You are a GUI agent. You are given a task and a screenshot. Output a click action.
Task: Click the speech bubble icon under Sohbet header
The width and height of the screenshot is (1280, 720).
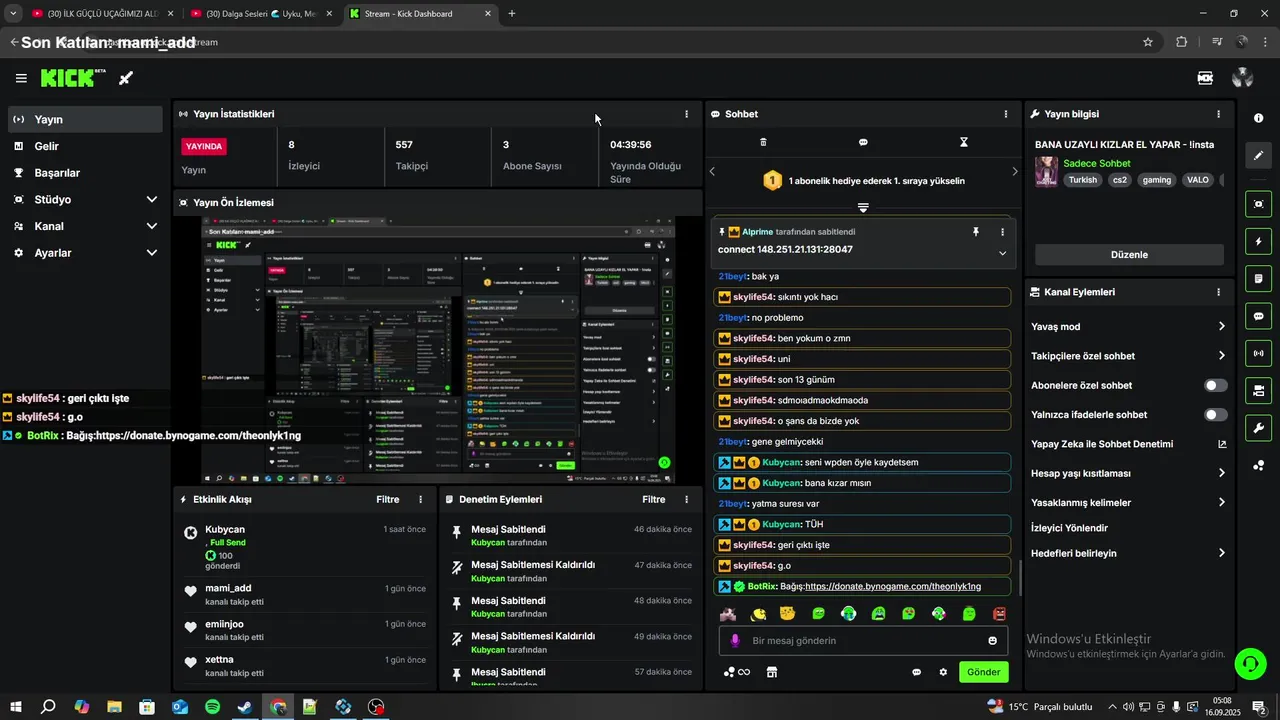pyautogui.click(x=863, y=142)
